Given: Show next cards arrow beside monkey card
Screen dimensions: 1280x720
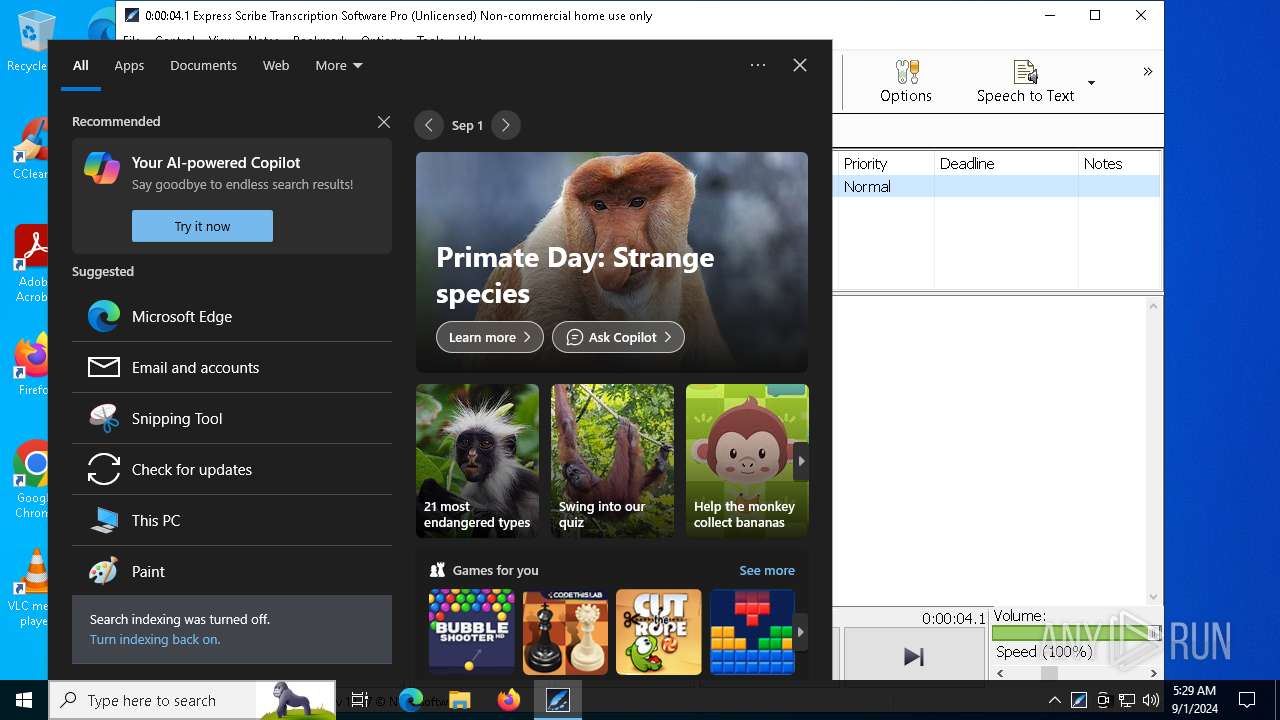Looking at the screenshot, I should click(x=800, y=461).
